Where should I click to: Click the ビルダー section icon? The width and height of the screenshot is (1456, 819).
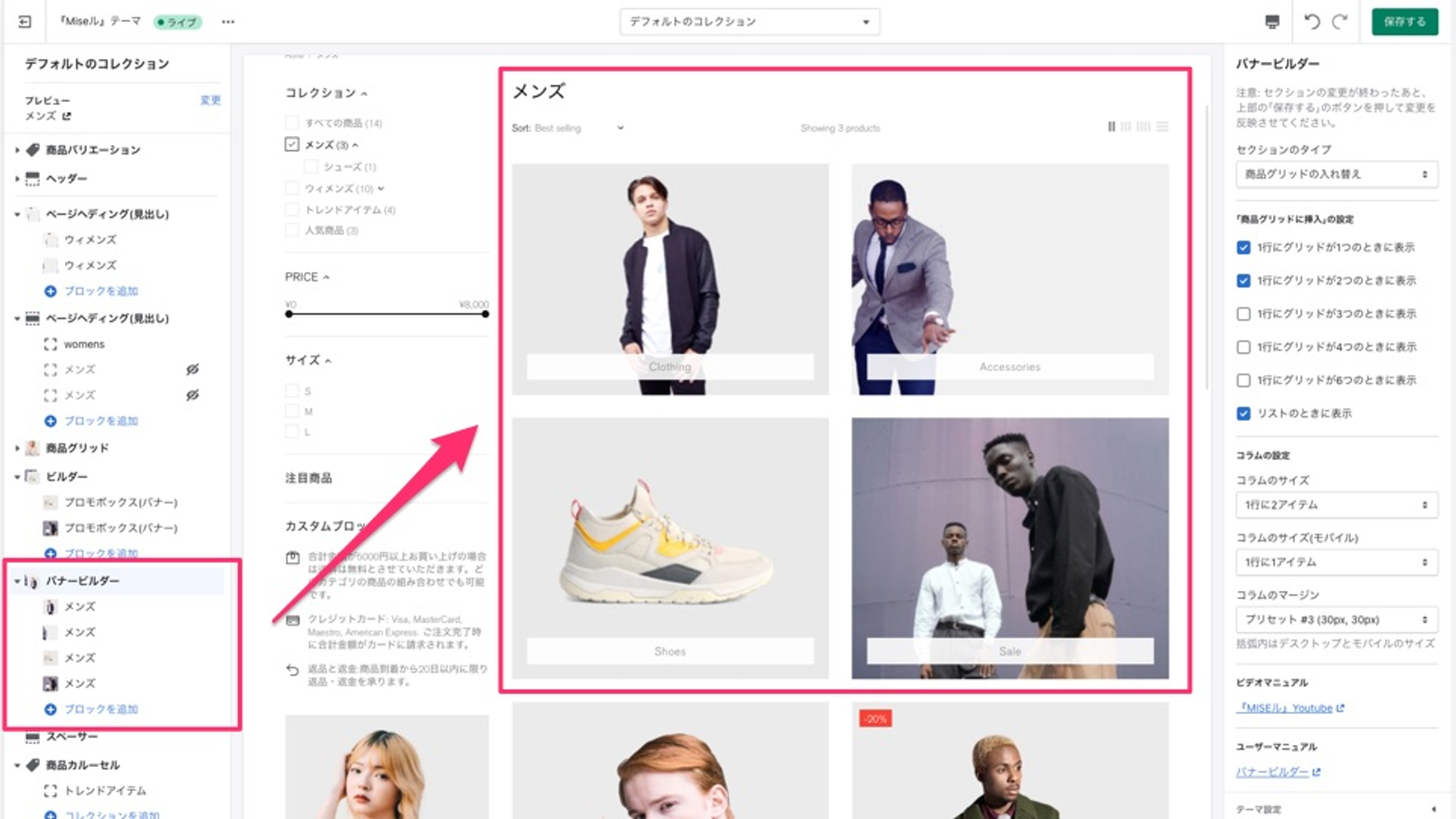click(33, 477)
